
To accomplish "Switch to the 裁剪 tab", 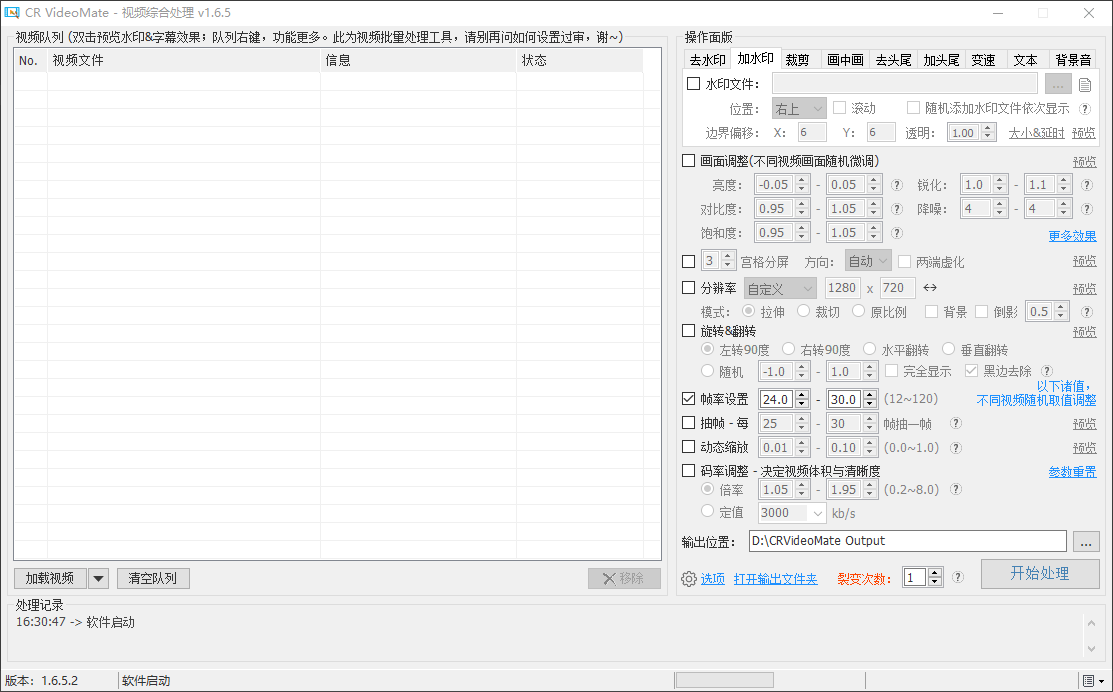I will tap(797, 60).
